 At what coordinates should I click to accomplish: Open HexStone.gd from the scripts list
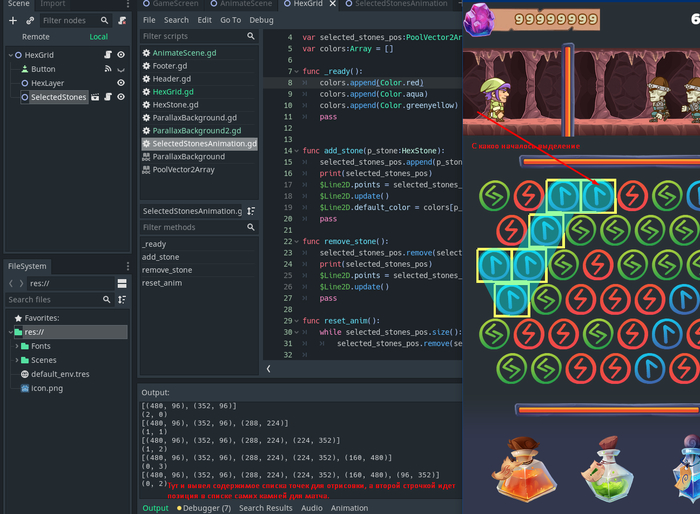[x=175, y=104]
